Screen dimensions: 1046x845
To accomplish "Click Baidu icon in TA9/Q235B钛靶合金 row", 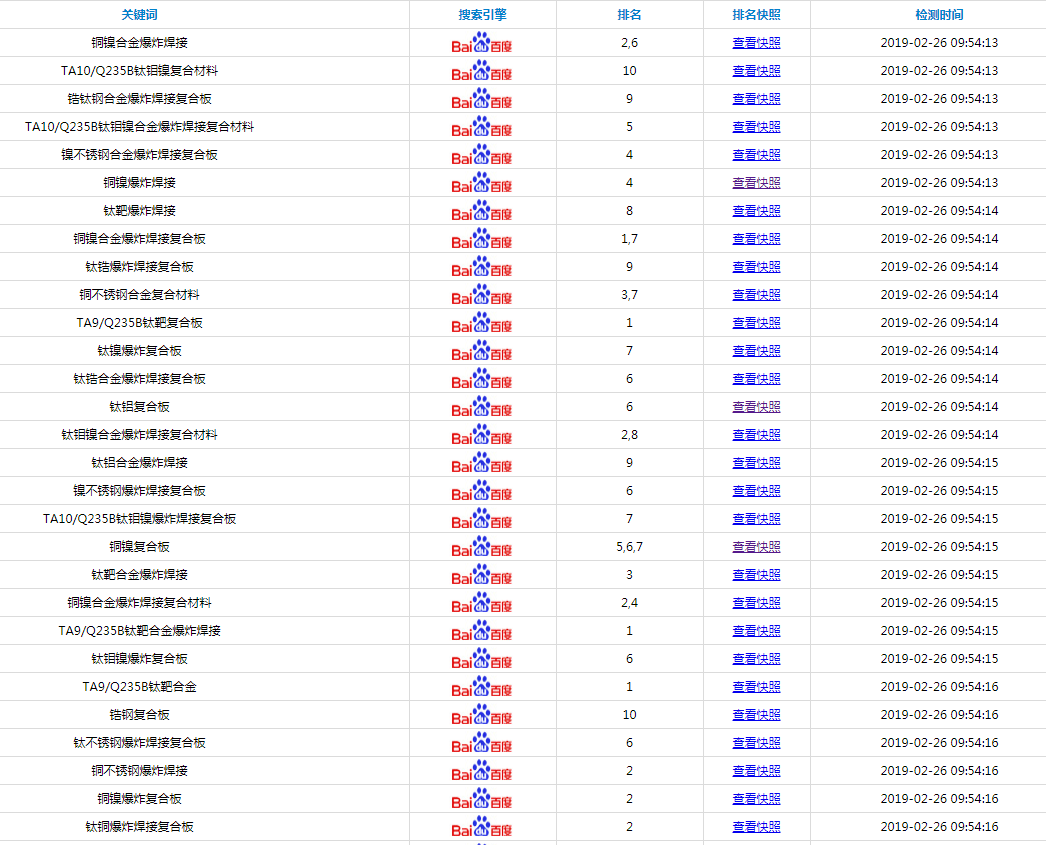I will [481, 688].
